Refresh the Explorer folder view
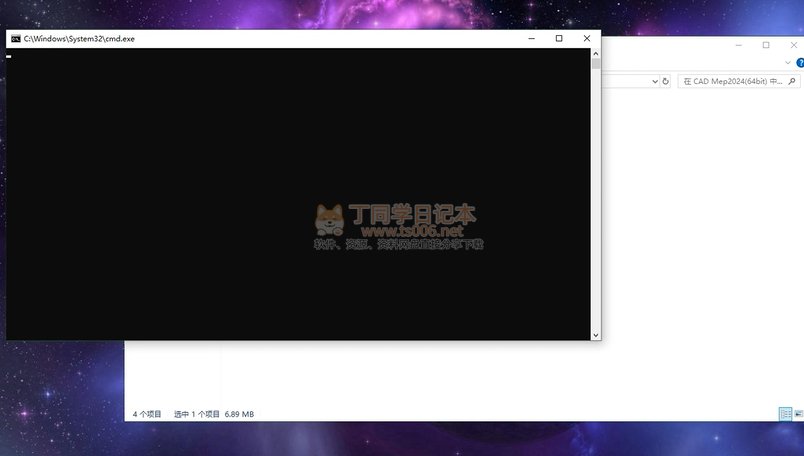The image size is (804, 456). coord(666,82)
